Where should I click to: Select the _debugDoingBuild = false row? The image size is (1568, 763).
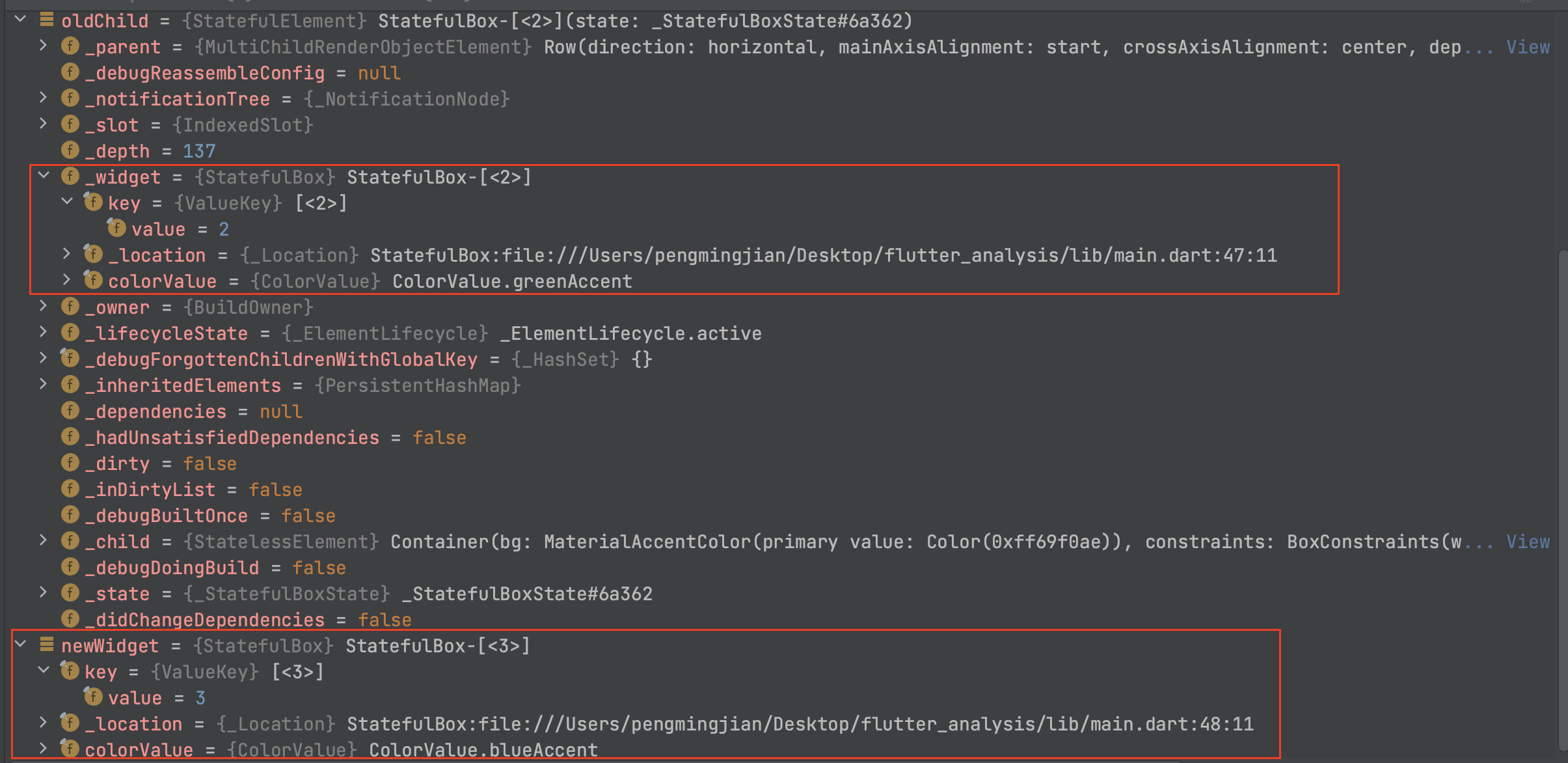(781, 568)
